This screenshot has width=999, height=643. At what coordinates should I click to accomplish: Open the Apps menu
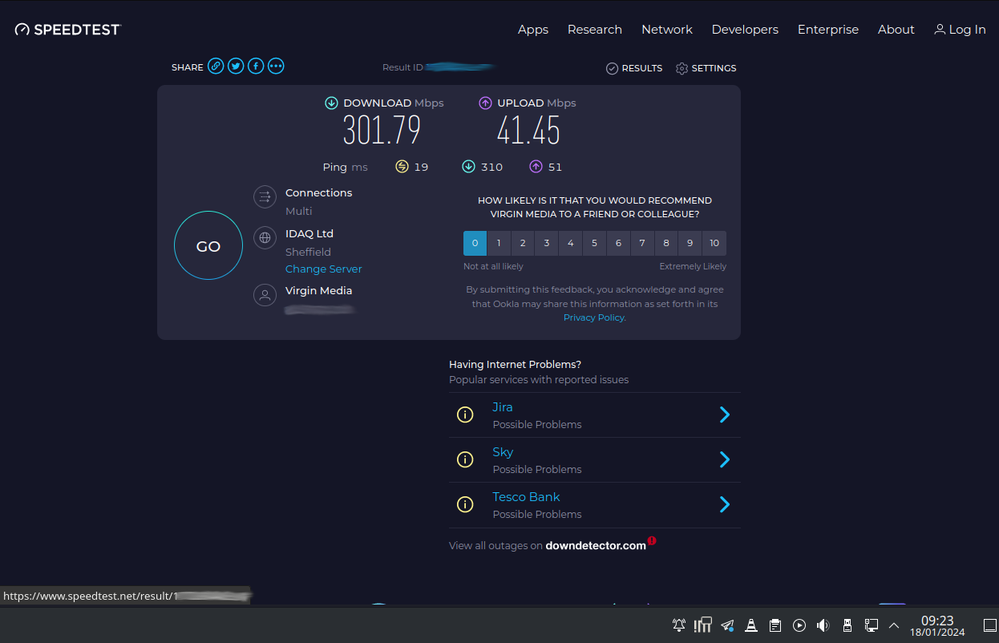click(x=533, y=30)
